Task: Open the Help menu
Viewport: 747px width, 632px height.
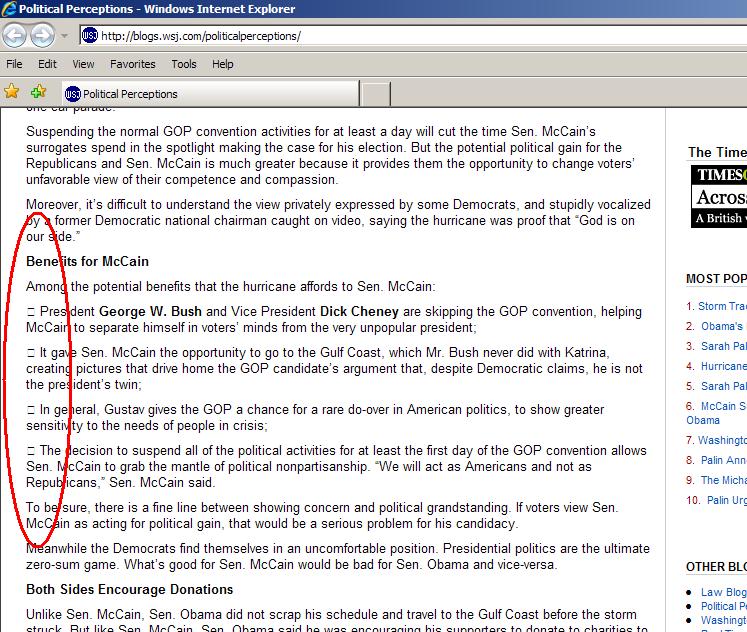Action: tap(222, 64)
